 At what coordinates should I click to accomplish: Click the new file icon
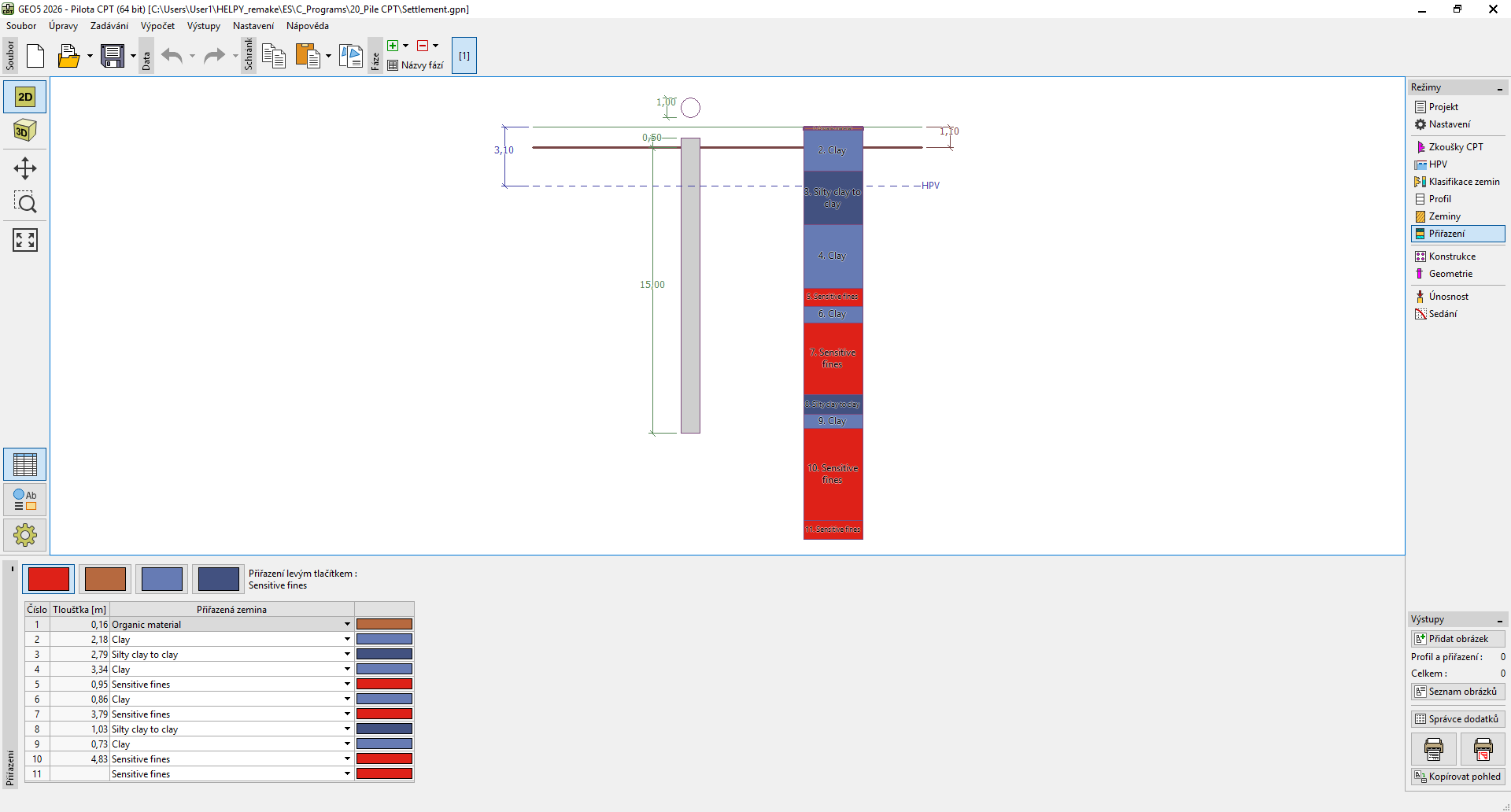(x=35, y=56)
